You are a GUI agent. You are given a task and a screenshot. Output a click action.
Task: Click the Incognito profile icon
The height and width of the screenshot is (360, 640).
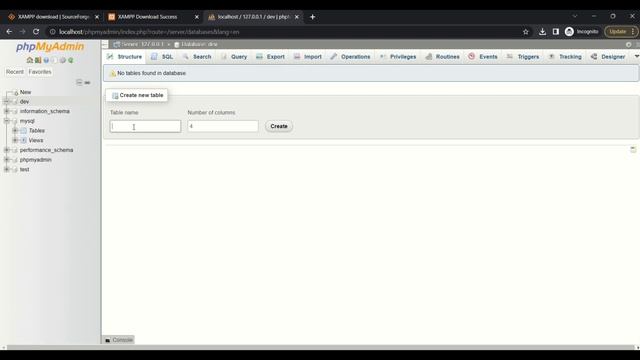tap(569, 32)
